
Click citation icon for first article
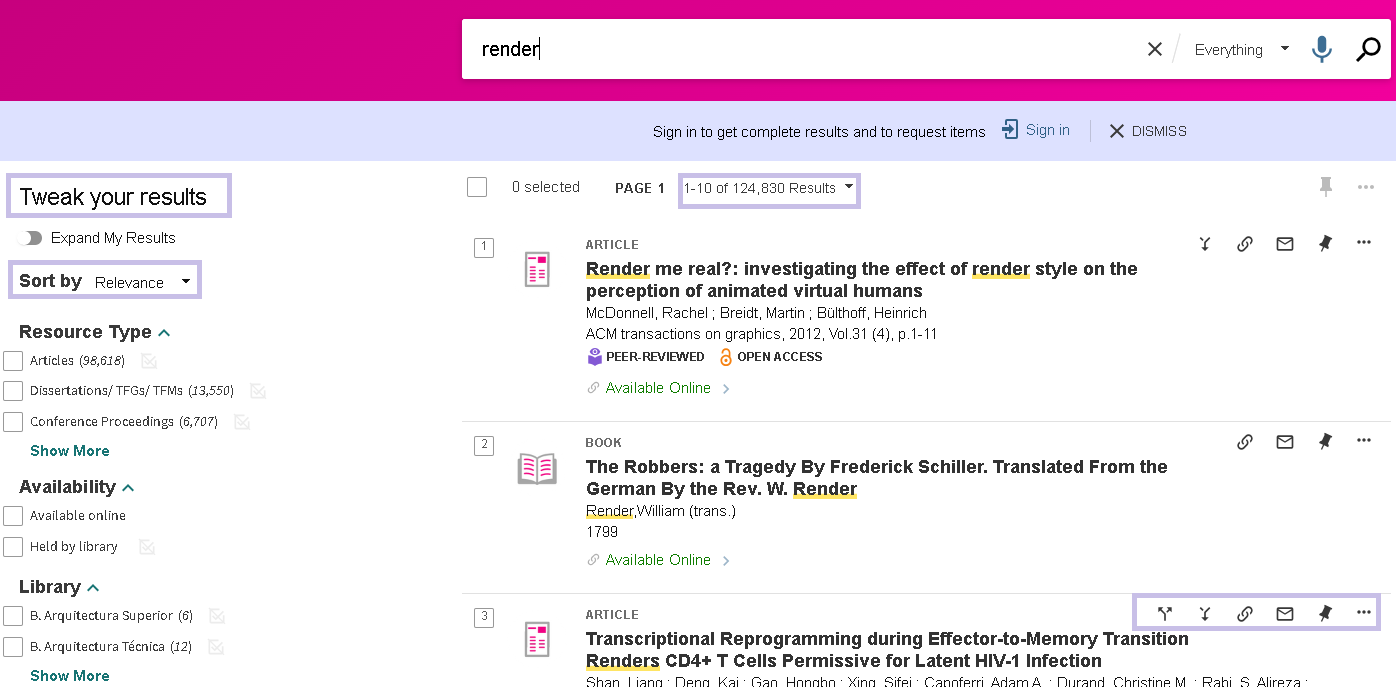click(1205, 244)
